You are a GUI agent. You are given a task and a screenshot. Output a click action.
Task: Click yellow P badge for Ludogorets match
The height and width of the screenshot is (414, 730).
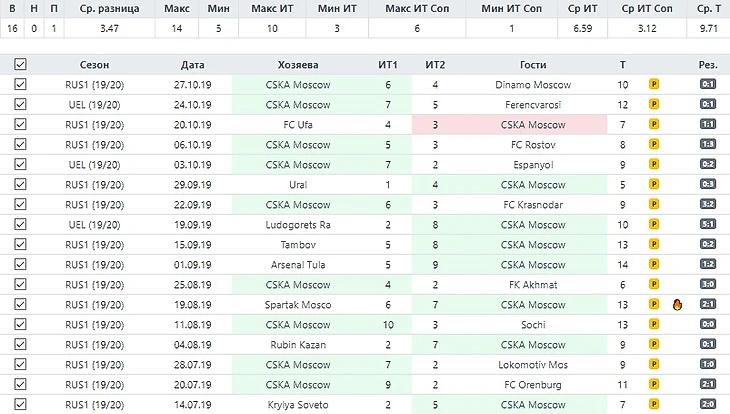653,225
